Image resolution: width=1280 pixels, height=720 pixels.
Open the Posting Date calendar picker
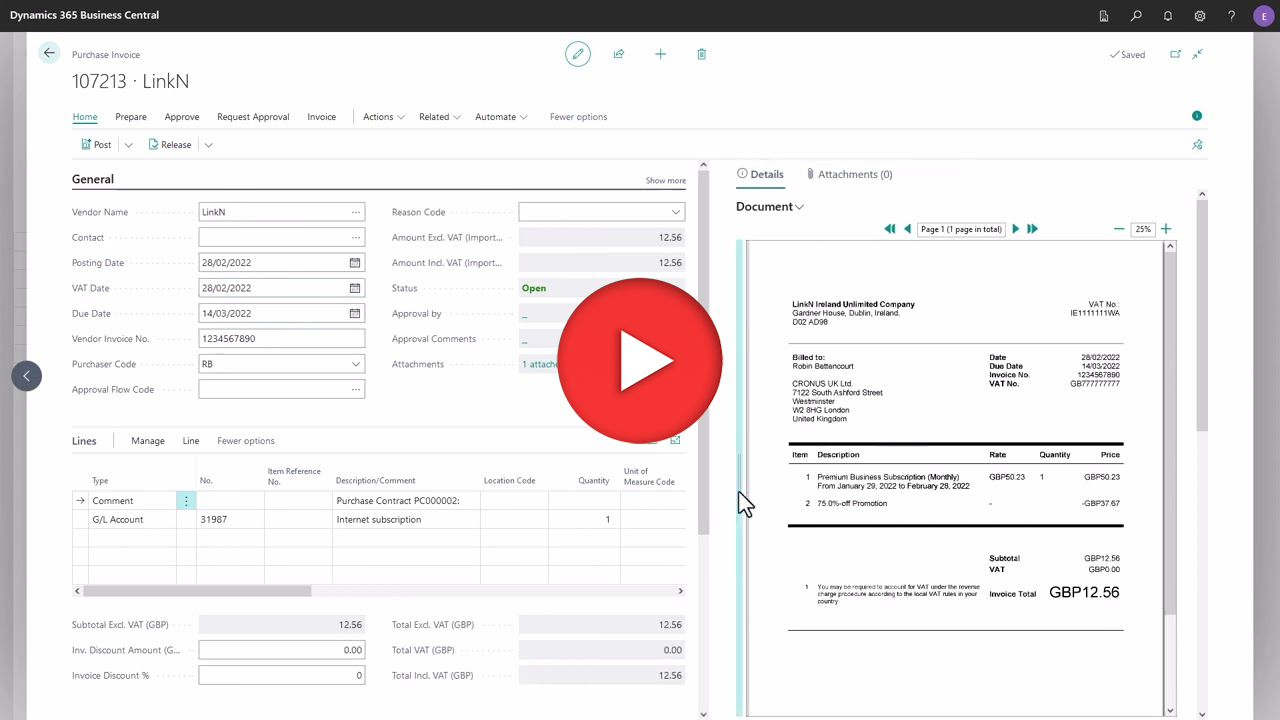pos(355,263)
